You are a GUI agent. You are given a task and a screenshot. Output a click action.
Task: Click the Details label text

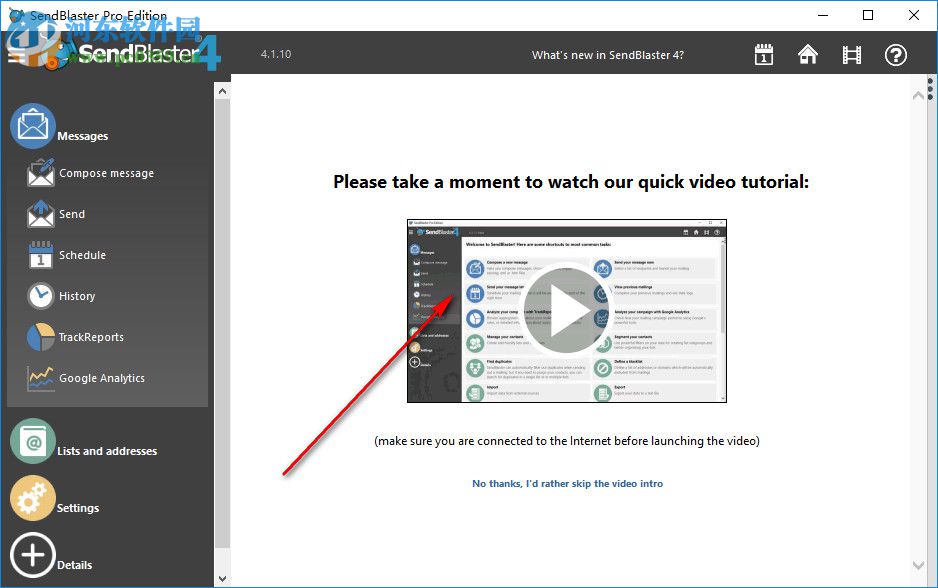point(74,565)
